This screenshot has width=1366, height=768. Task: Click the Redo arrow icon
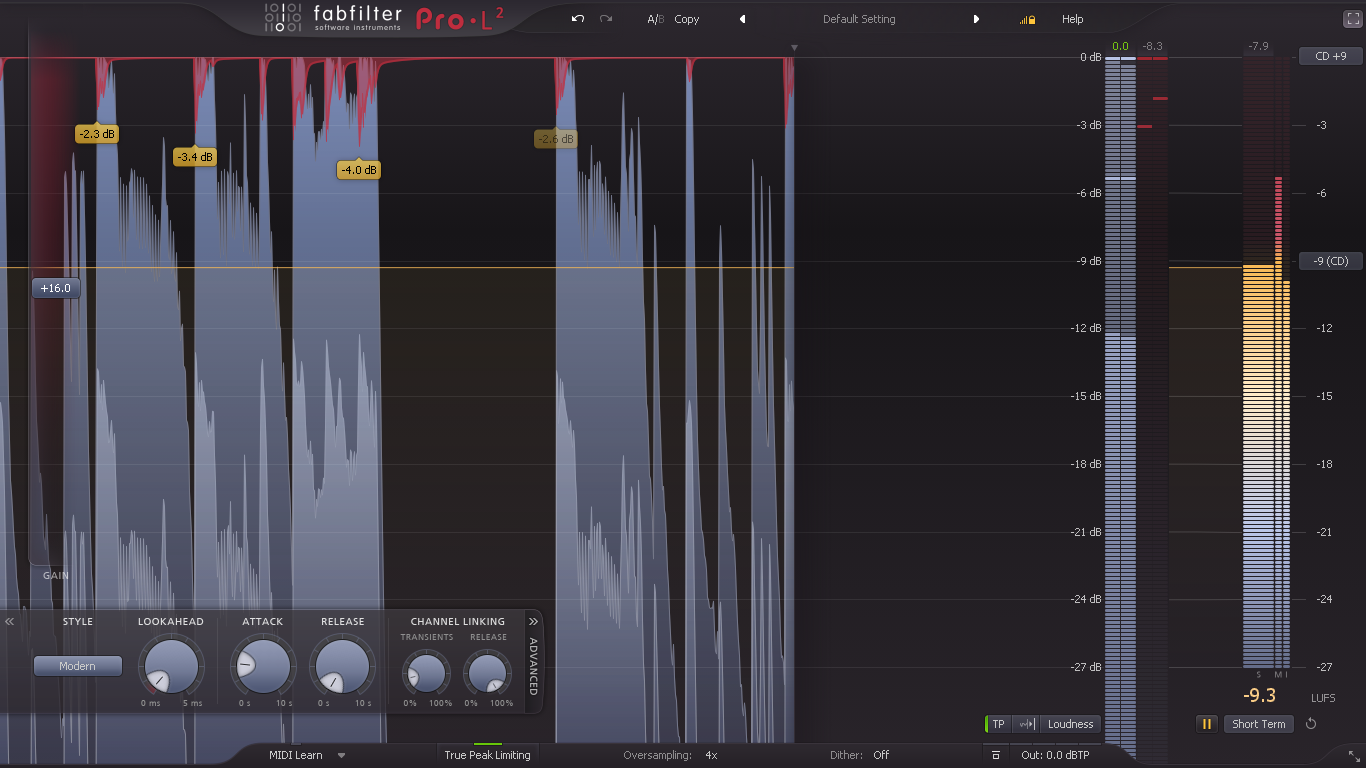click(605, 19)
